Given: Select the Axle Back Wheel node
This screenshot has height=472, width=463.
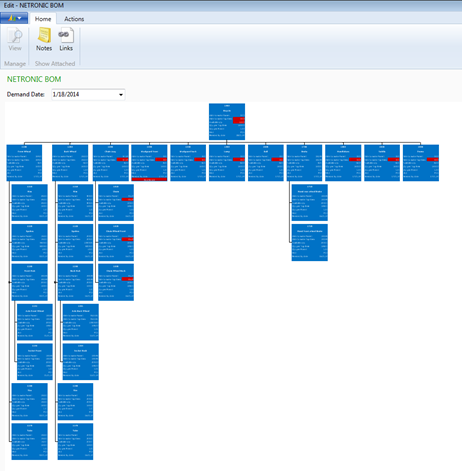Looking at the screenshot, I should pos(81,322).
